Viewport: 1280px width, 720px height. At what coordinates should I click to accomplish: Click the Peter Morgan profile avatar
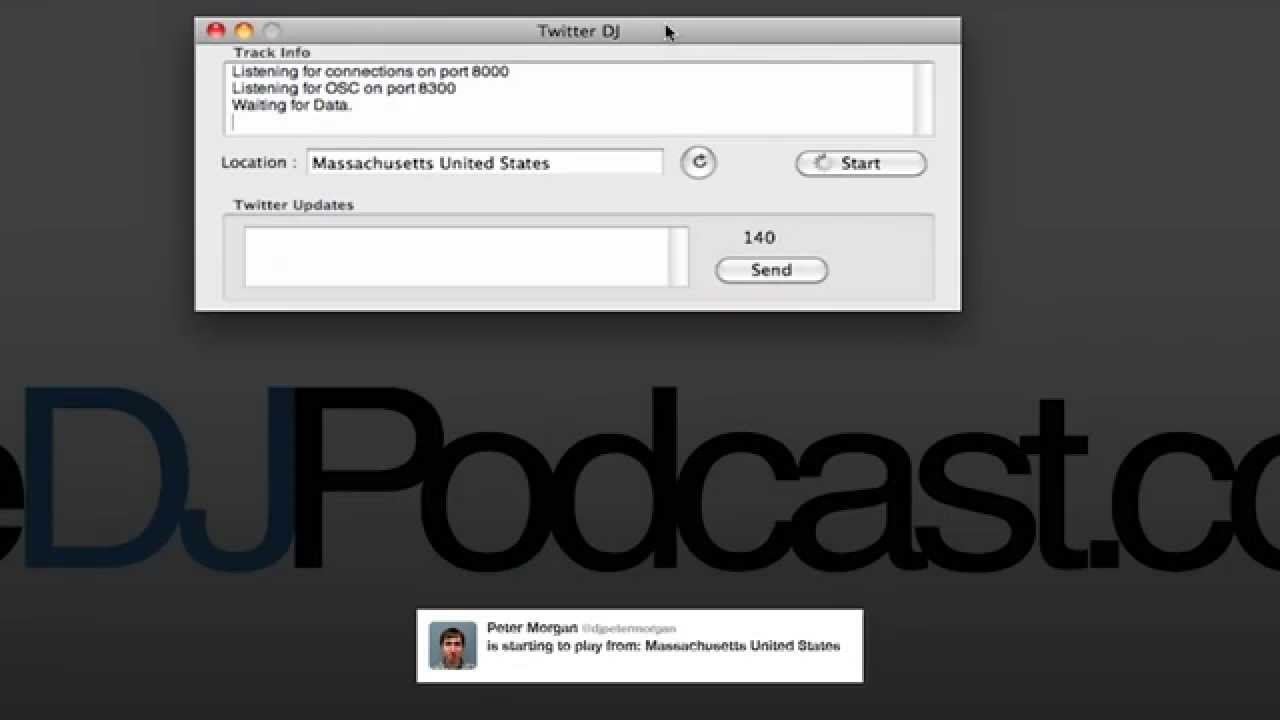(x=453, y=645)
